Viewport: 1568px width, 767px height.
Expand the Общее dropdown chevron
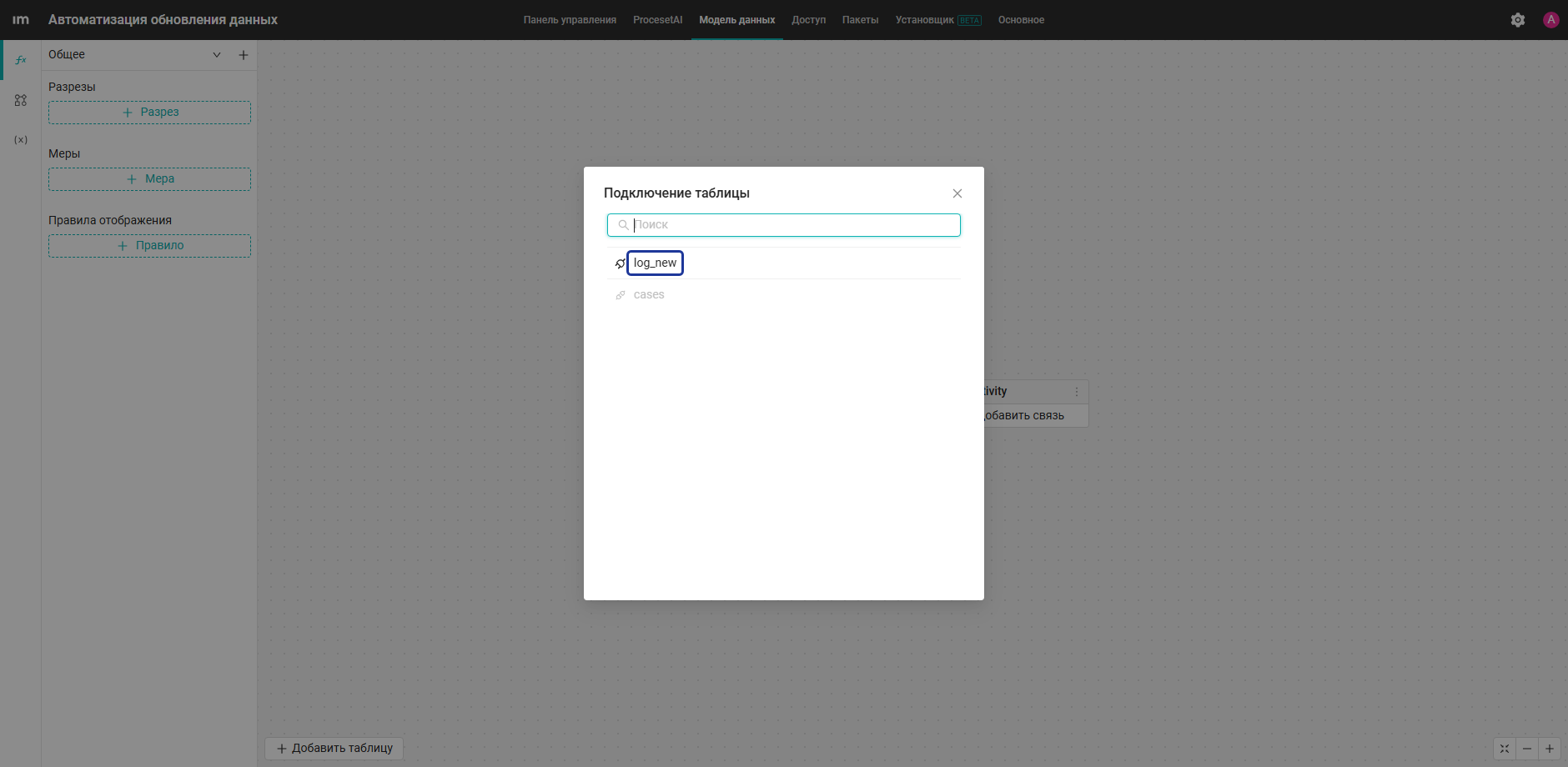pos(217,55)
